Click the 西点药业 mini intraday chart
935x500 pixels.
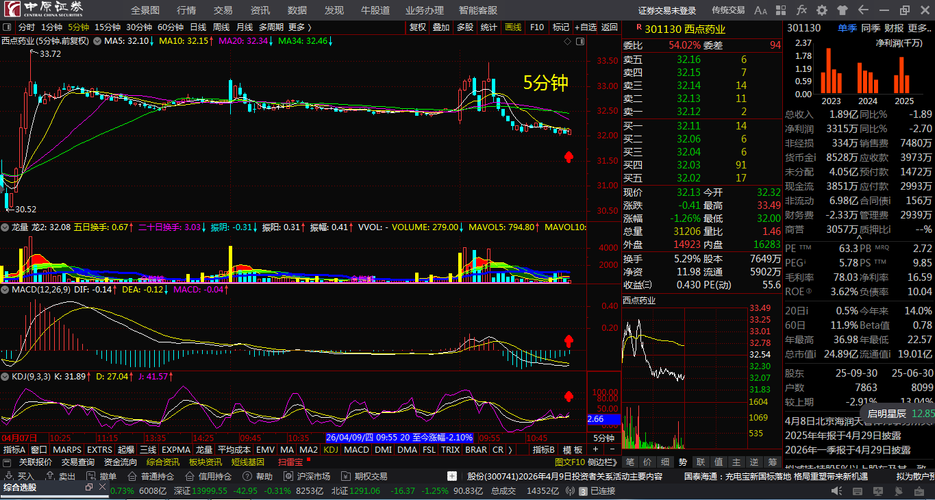(683, 377)
